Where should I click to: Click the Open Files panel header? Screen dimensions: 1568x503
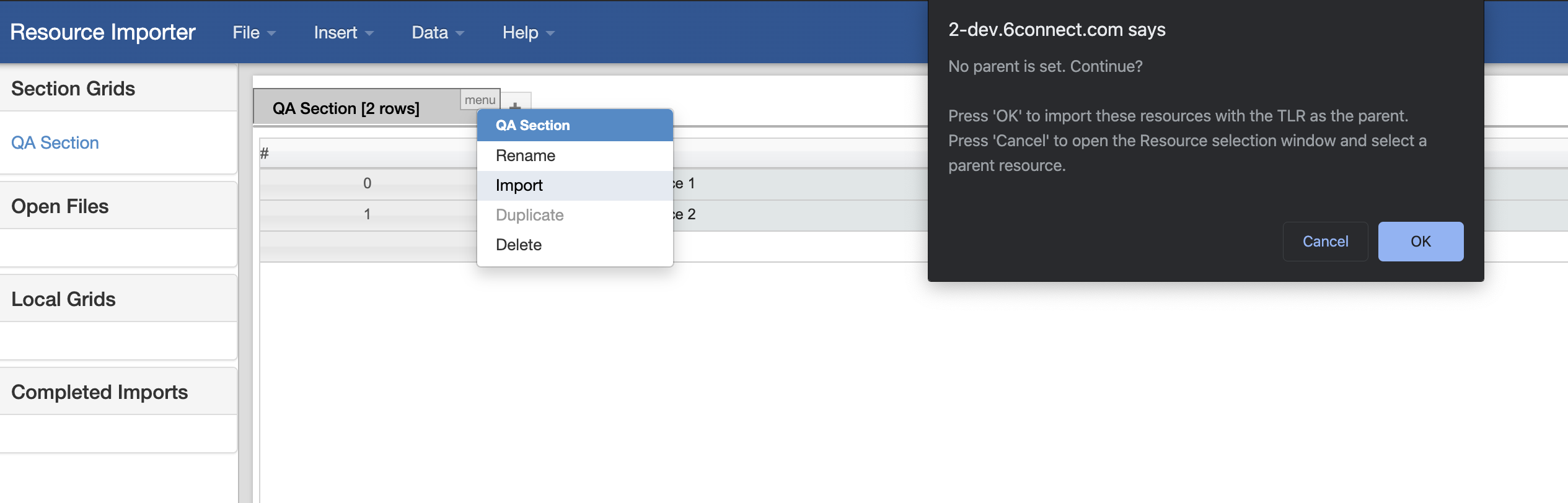click(x=60, y=206)
